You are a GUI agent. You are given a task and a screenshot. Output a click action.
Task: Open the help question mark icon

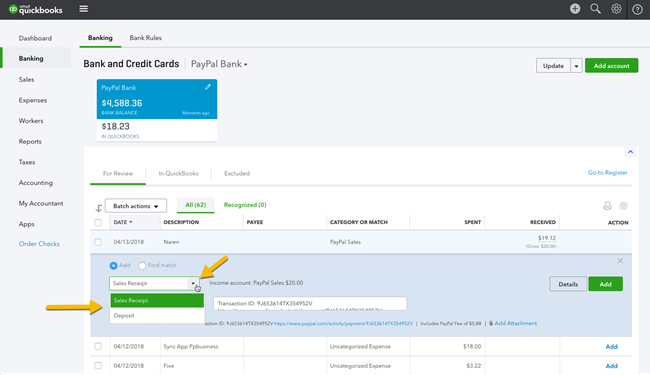pos(637,9)
